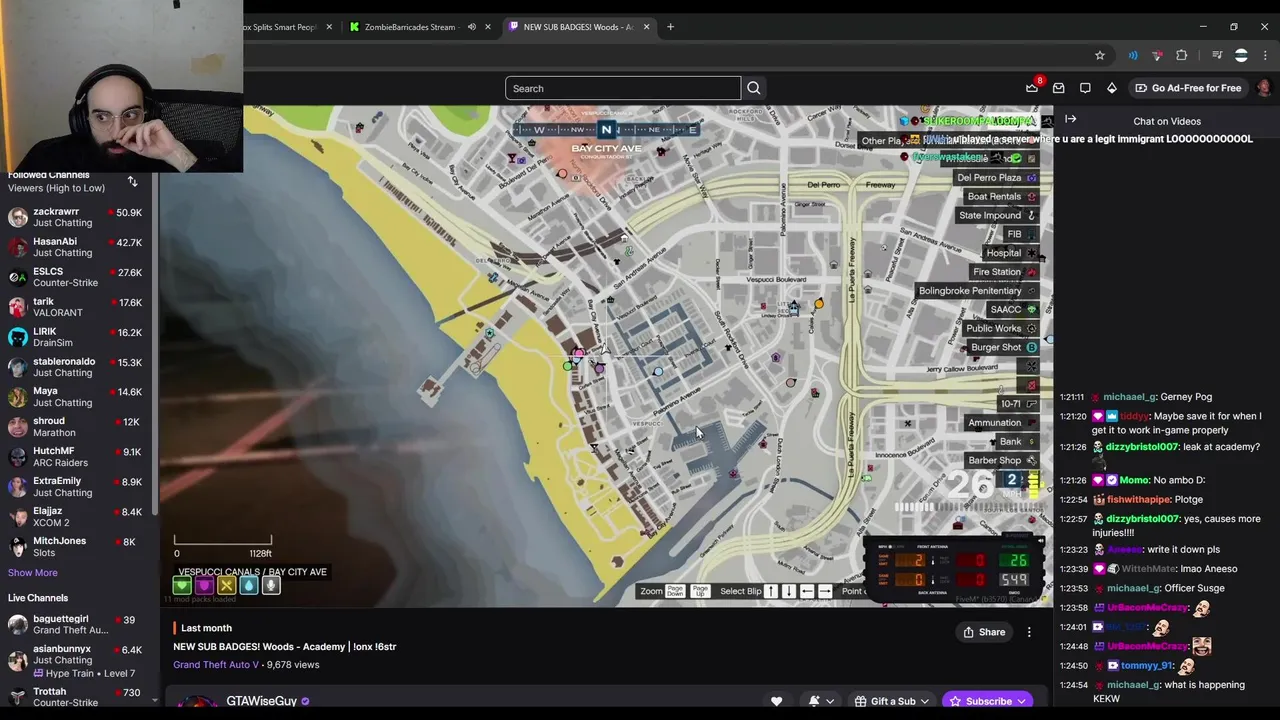Click the sidebar scroll down arrow

coord(154,701)
